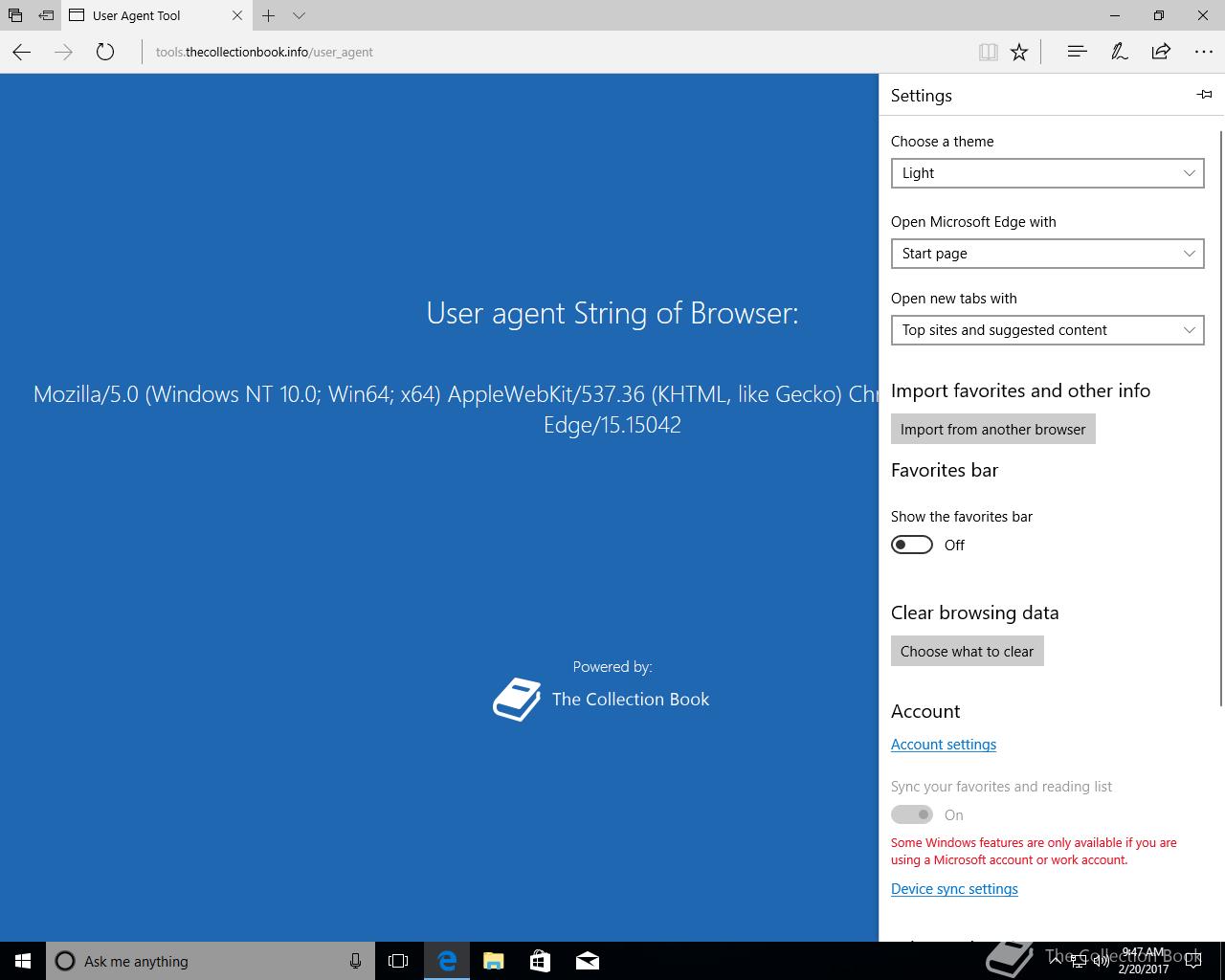
Task: Open the 'Open new tabs with' dropdown
Action: click(x=1047, y=330)
